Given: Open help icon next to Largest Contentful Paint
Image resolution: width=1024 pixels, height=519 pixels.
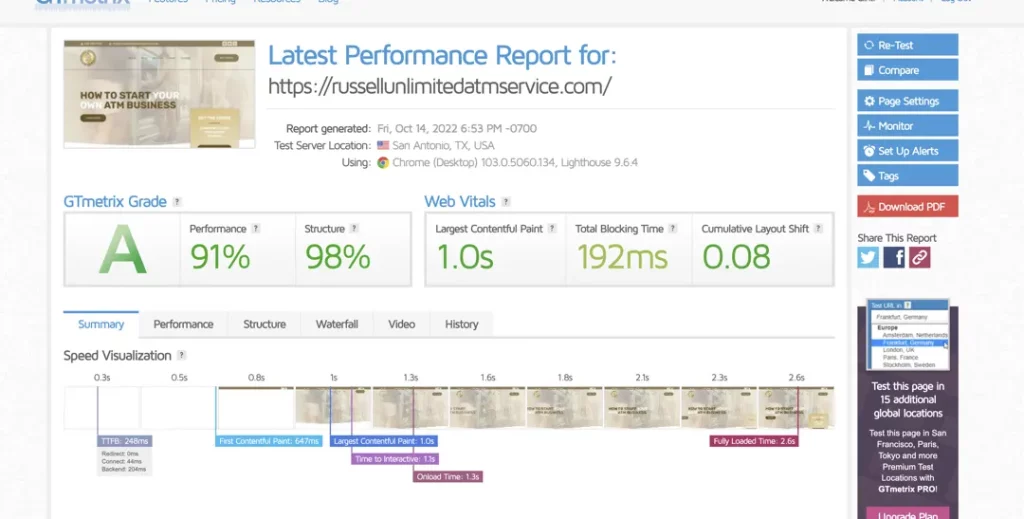Looking at the screenshot, I should pyautogui.click(x=552, y=228).
